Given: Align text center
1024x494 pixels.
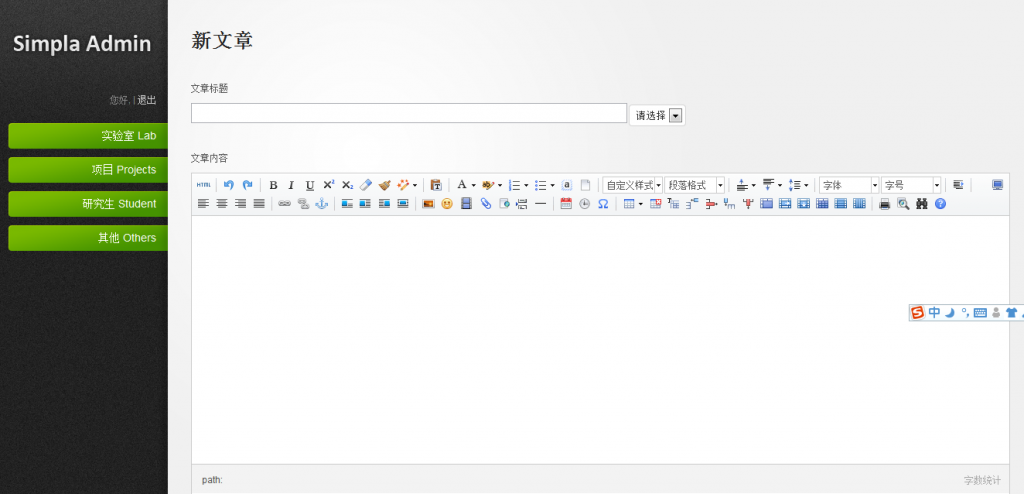Looking at the screenshot, I should click(x=222, y=204).
